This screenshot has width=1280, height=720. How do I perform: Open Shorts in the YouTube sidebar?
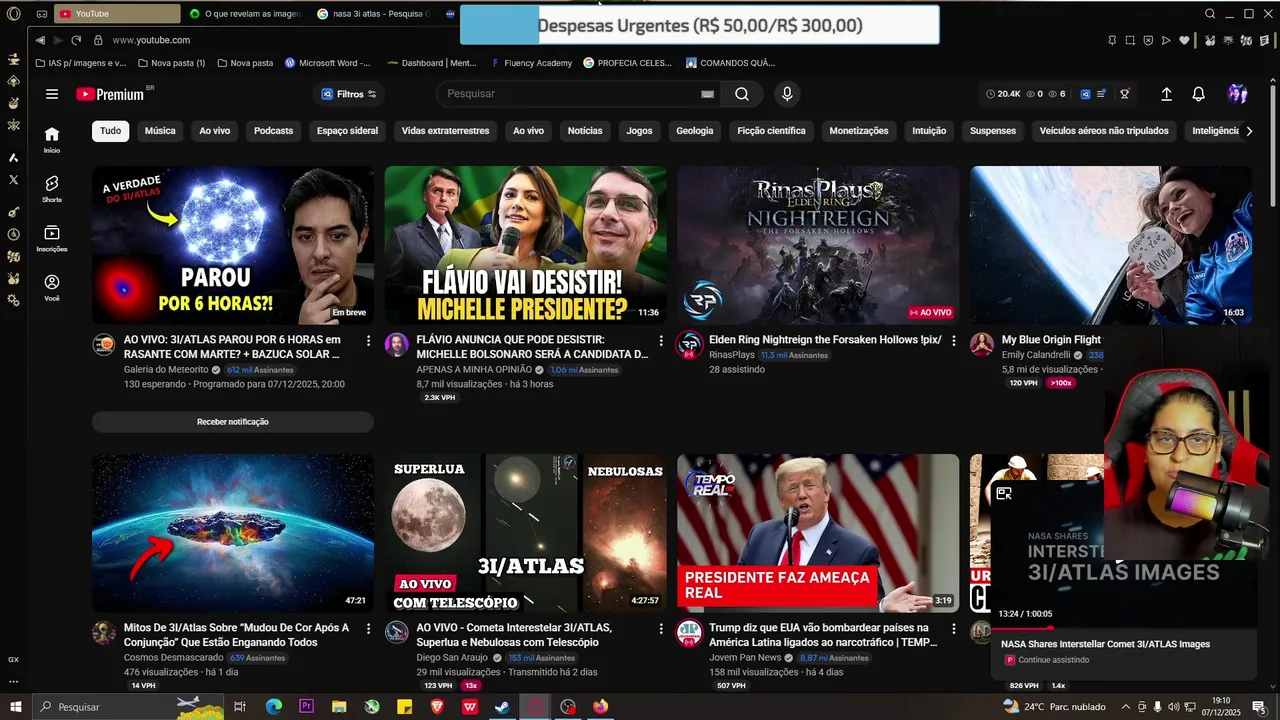click(x=52, y=188)
